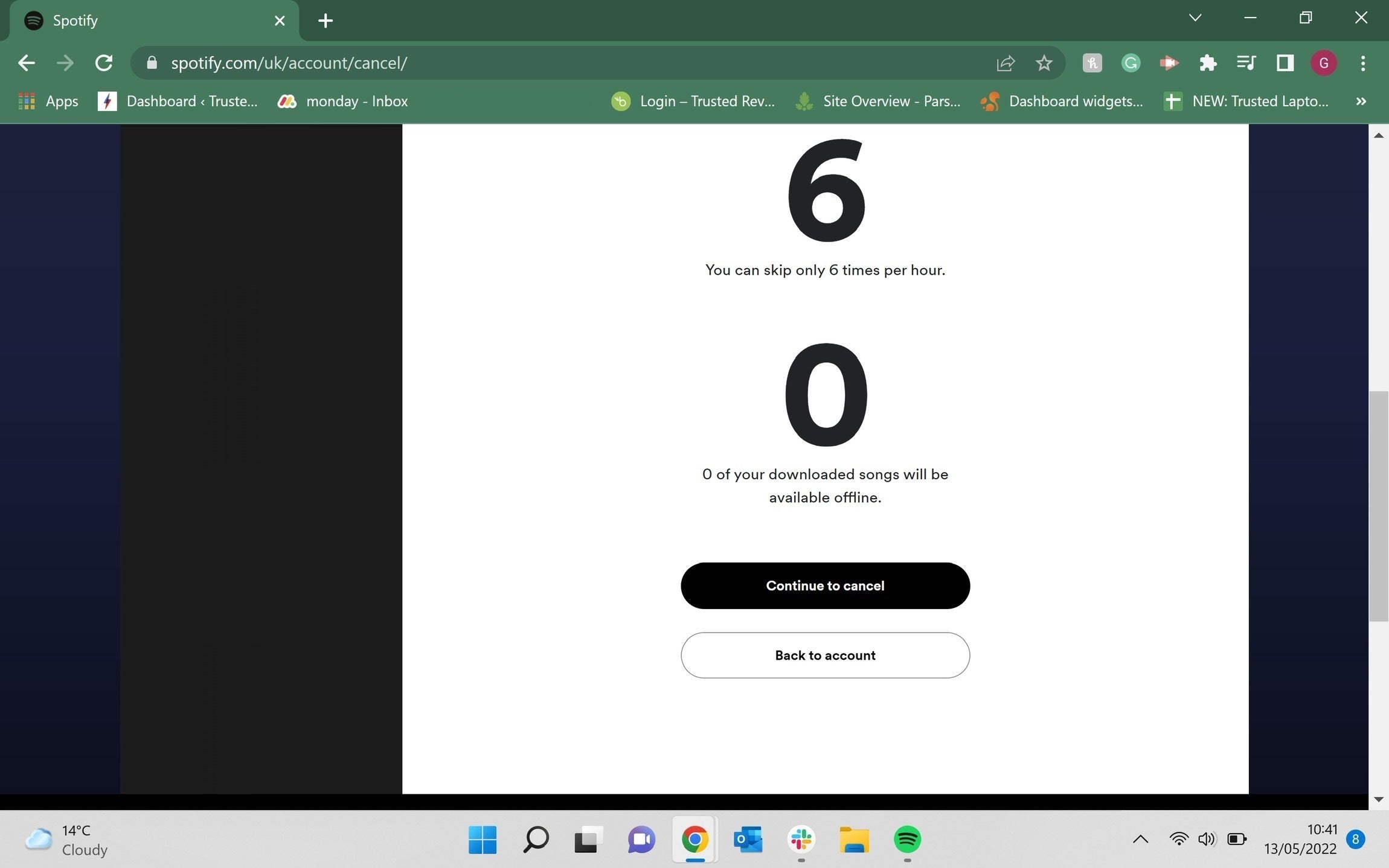Screen dimensions: 1389x868
Task: Open Outlook from the taskbar
Action: 748,839
